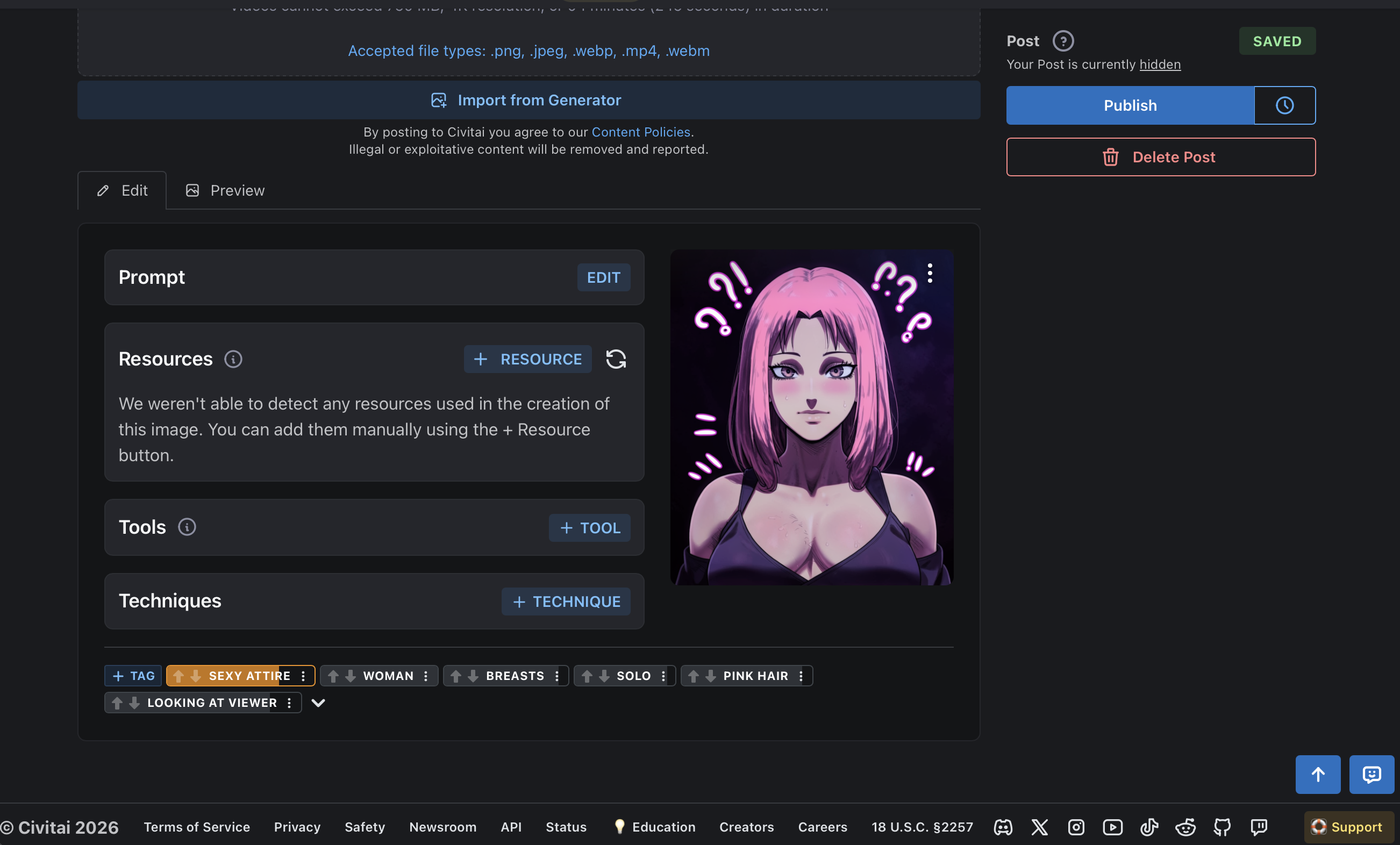1400x845 pixels.
Task: Downvote the PINK HAIR tag
Action: coord(710,676)
